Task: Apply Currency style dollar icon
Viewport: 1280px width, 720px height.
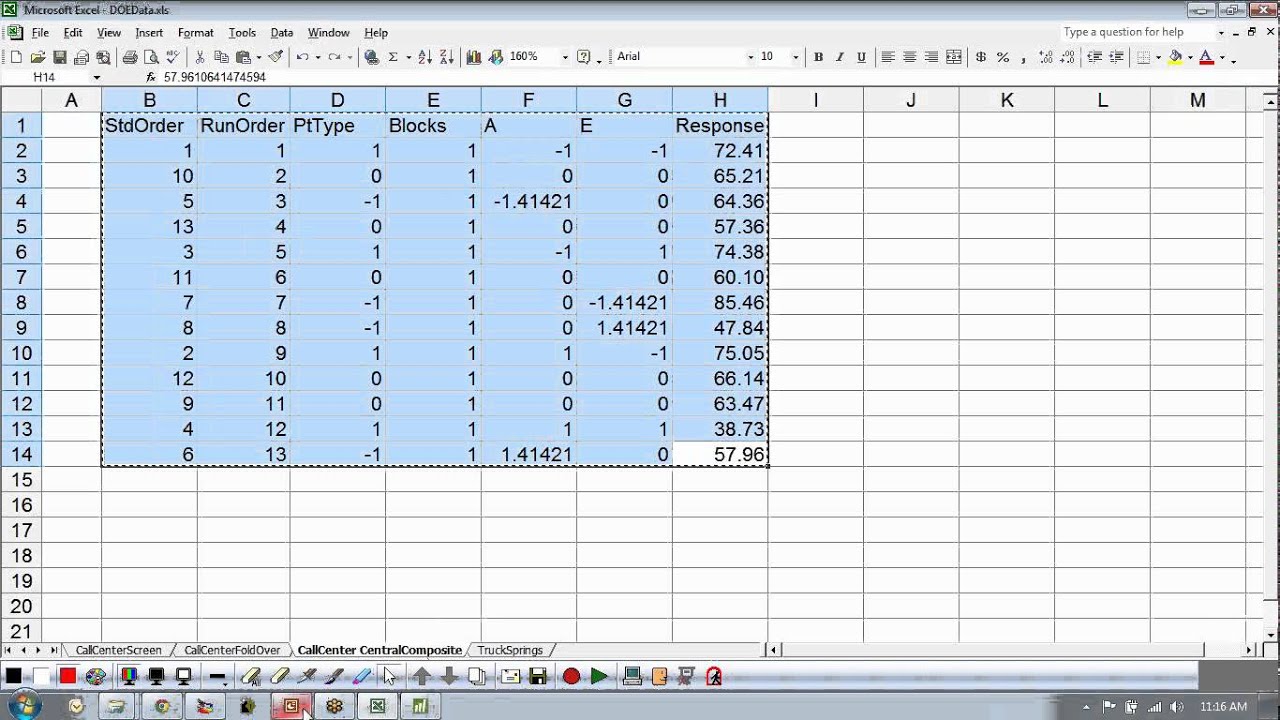Action: coord(981,57)
